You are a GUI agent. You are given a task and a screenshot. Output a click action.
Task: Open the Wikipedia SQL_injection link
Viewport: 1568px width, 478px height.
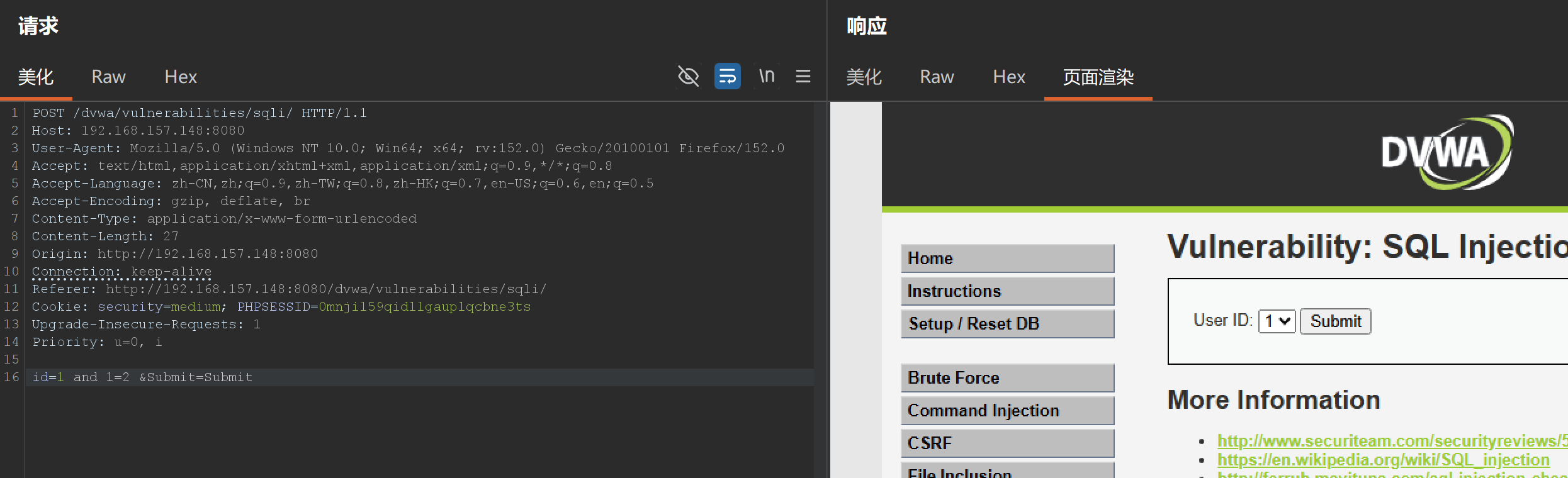tap(1384, 460)
